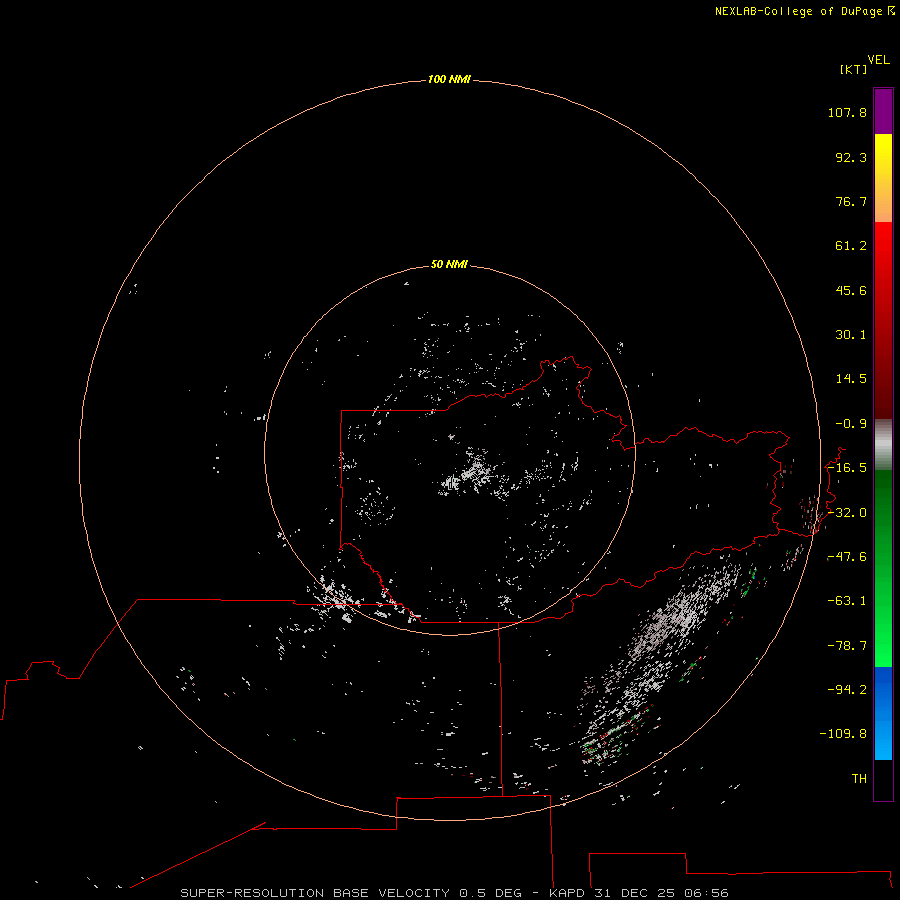900x900 pixels.
Task: Click the [KT] units label
Action: [854, 69]
